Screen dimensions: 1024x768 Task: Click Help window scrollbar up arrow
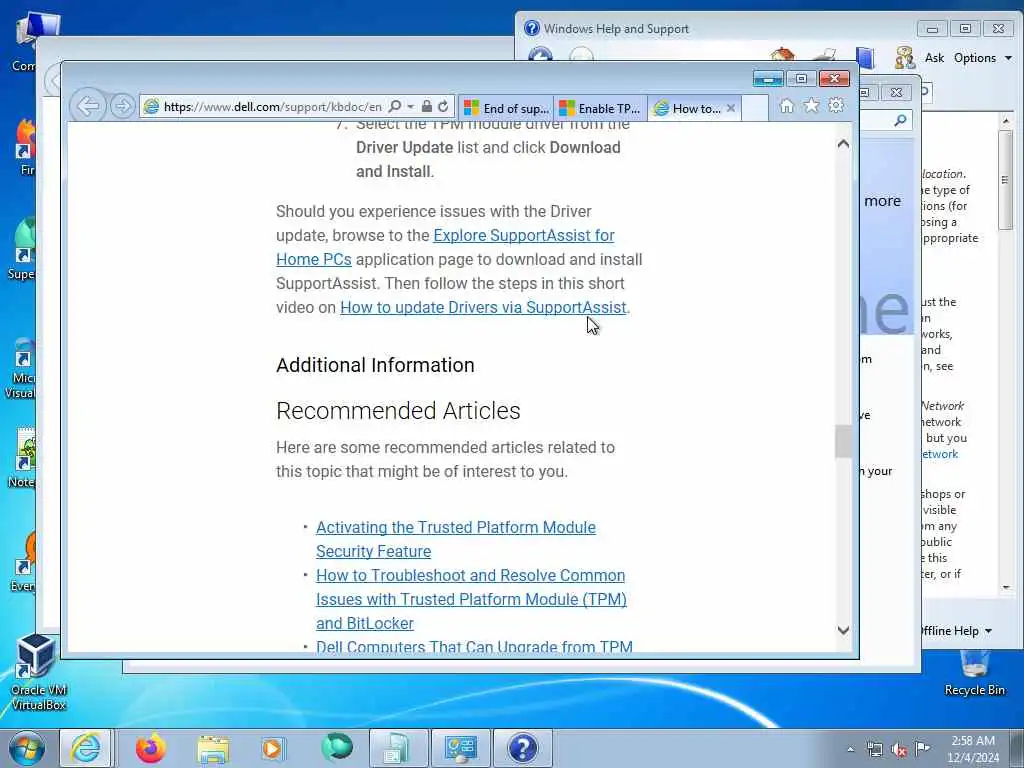coord(1006,121)
